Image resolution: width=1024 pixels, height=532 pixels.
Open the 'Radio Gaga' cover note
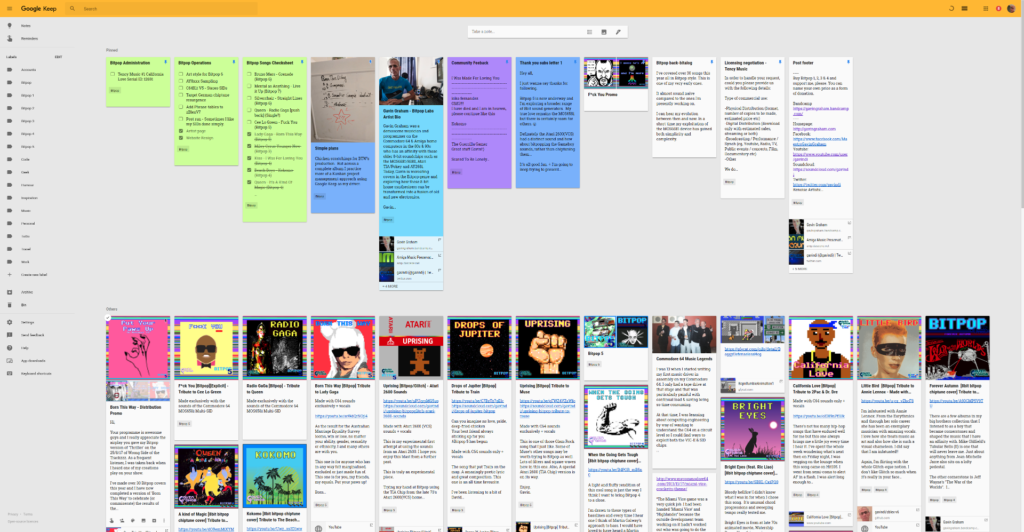click(x=275, y=348)
